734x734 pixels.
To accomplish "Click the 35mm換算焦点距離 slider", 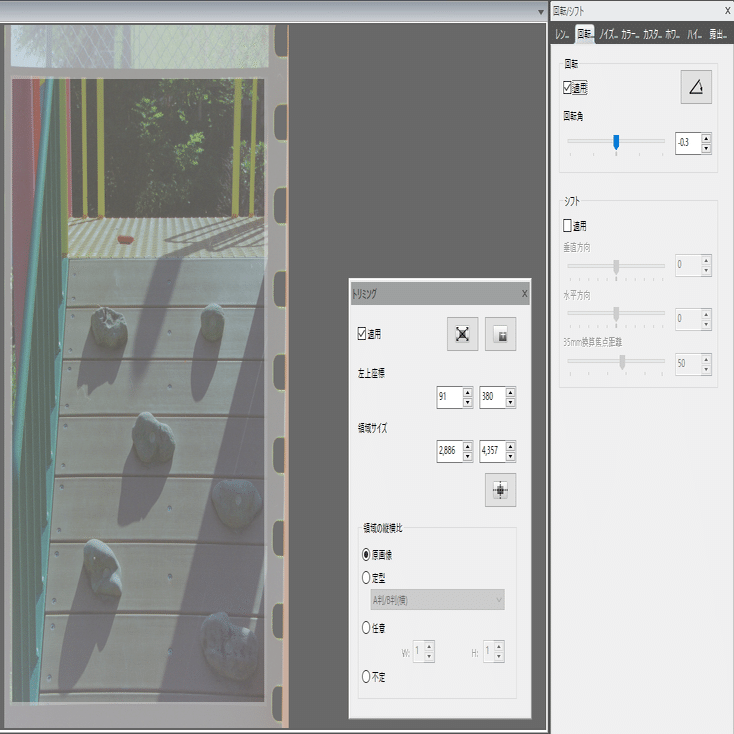I will pyautogui.click(x=616, y=362).
